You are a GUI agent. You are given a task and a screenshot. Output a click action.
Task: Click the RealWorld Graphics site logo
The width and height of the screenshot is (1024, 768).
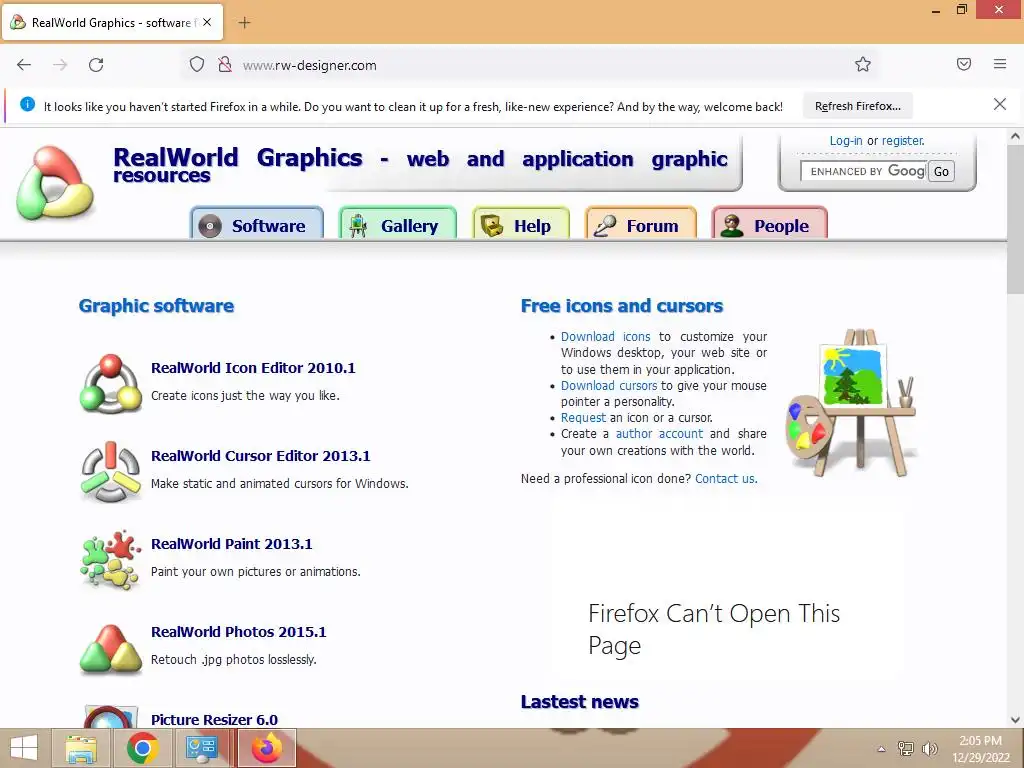55,182
